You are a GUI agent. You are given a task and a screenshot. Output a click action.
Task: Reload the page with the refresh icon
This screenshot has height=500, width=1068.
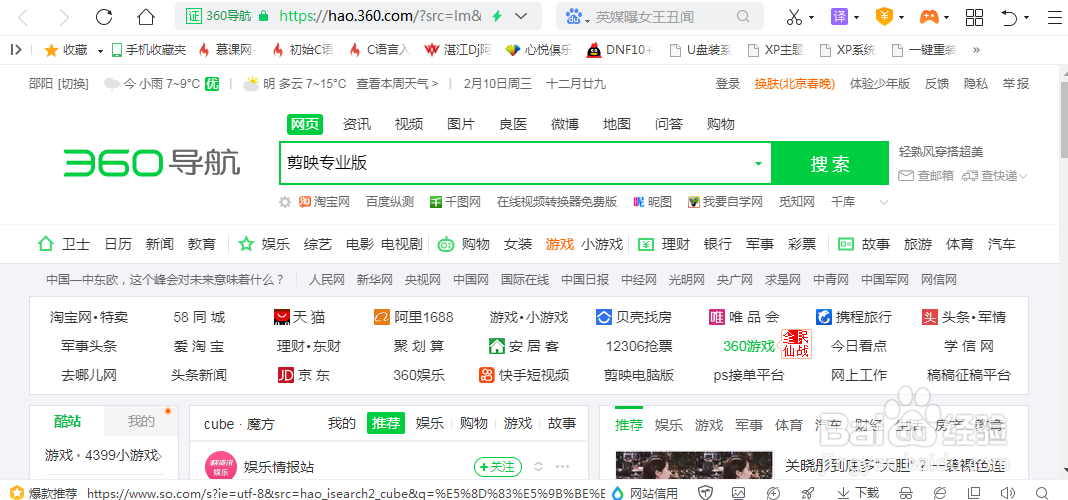104,16
